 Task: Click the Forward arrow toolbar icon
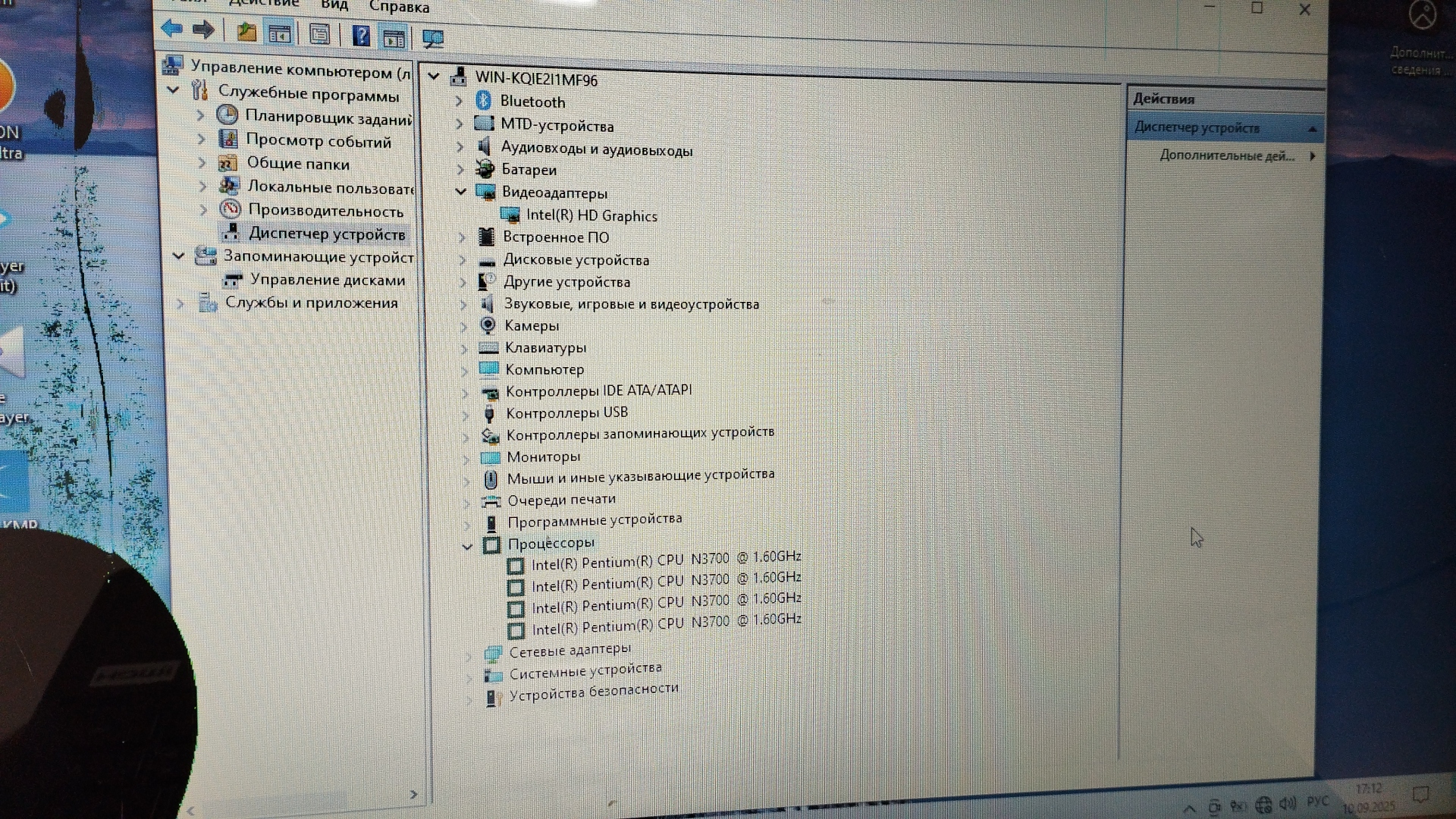(x=202, y=30)
